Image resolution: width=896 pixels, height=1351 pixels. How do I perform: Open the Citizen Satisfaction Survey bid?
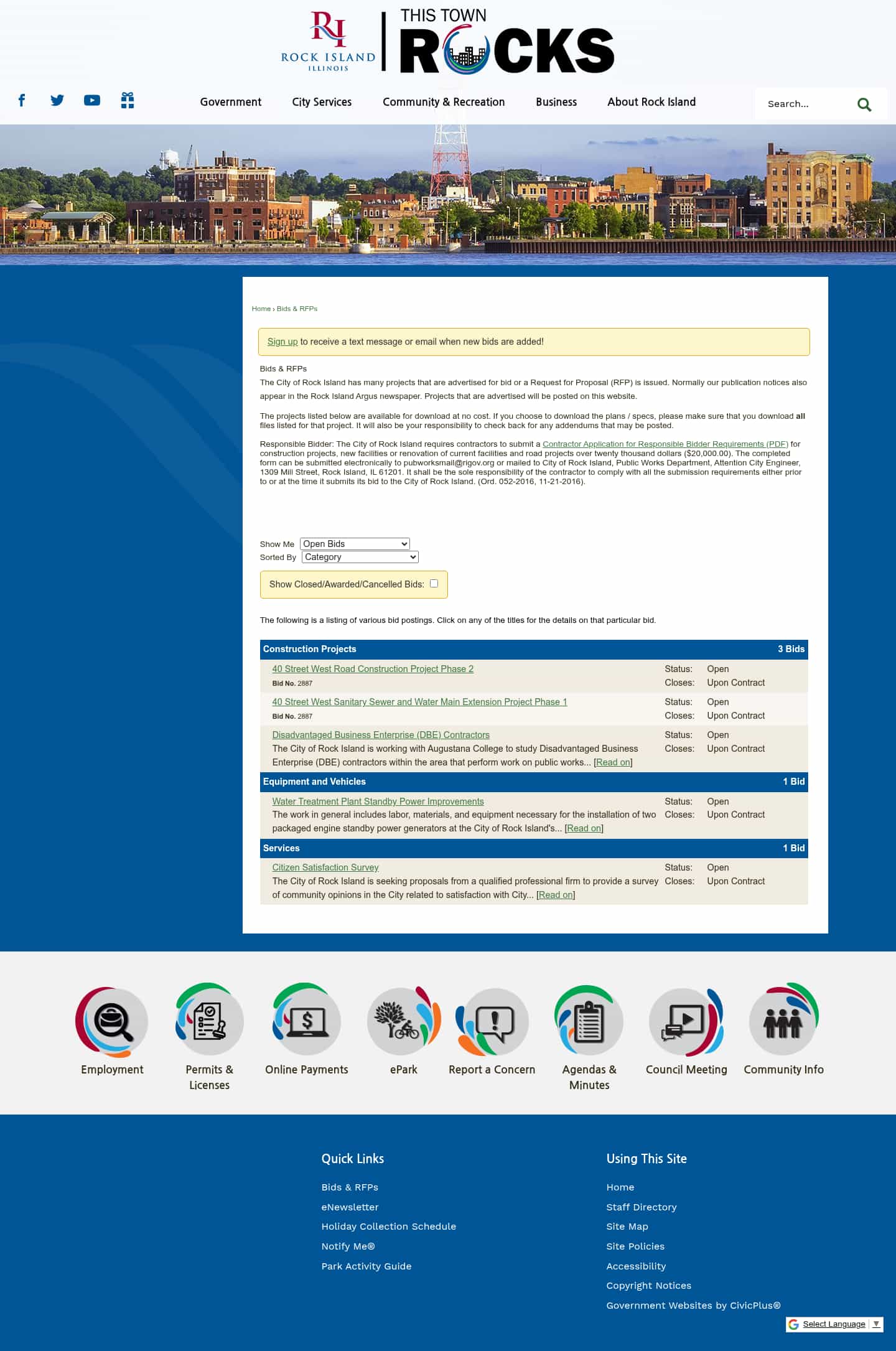coord(325,867)
